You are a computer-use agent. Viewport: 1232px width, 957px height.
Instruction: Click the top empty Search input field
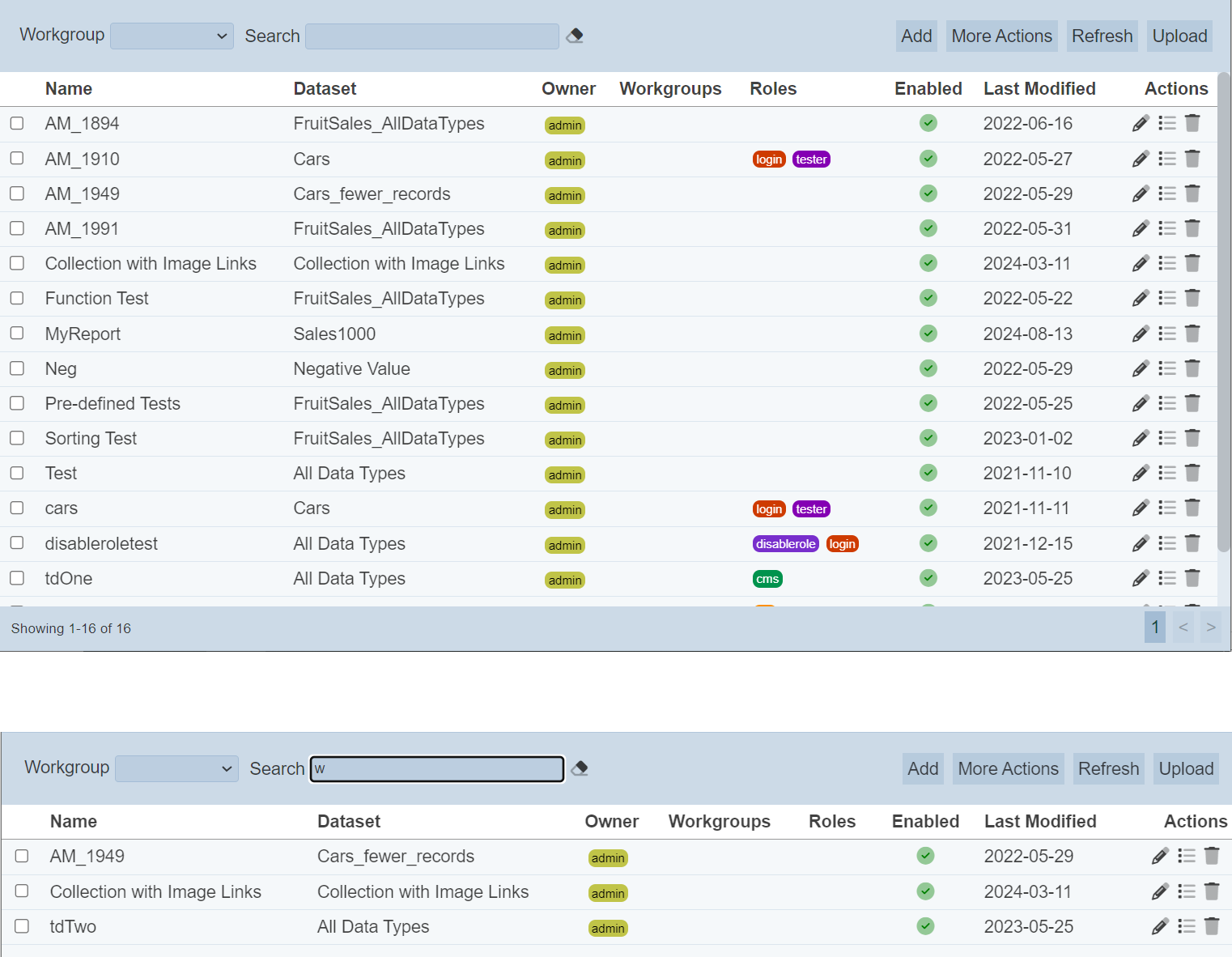(431, 36)
